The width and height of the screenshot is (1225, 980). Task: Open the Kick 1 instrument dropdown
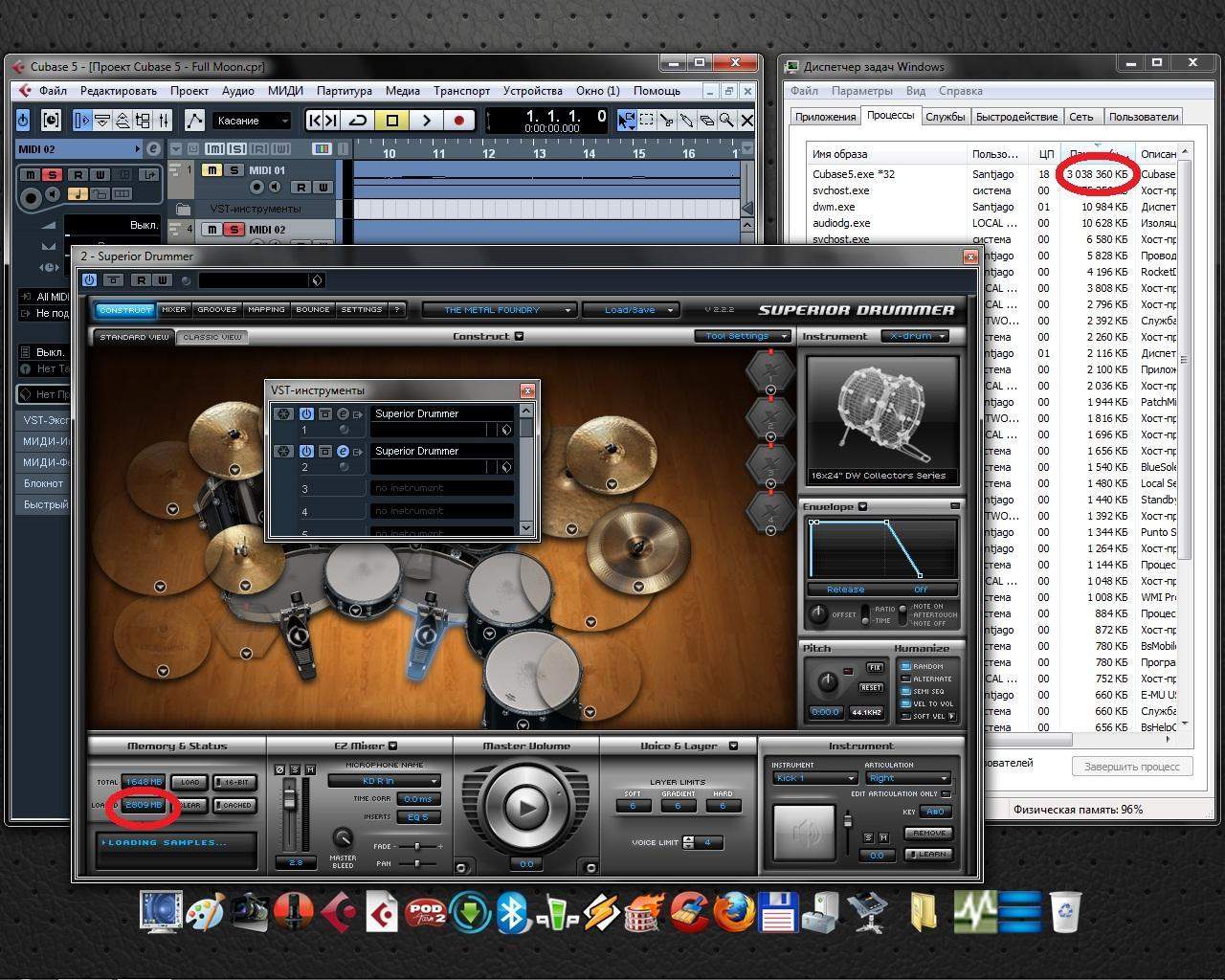813,778
